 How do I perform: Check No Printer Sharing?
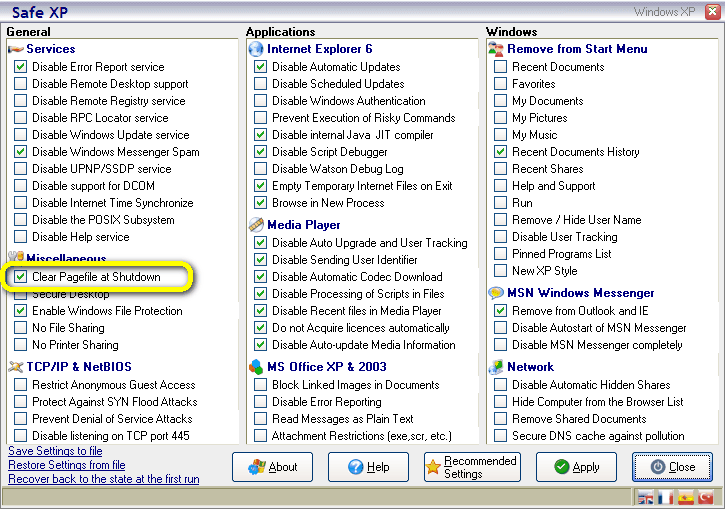point(20,345)
